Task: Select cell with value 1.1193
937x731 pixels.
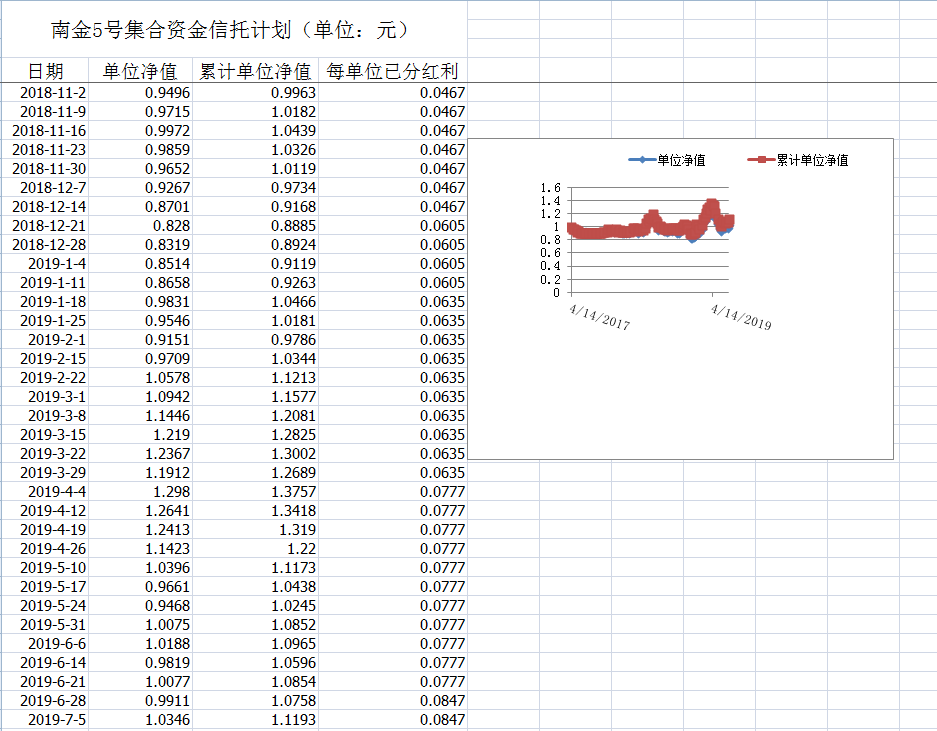Action: [x=255, y=720]
